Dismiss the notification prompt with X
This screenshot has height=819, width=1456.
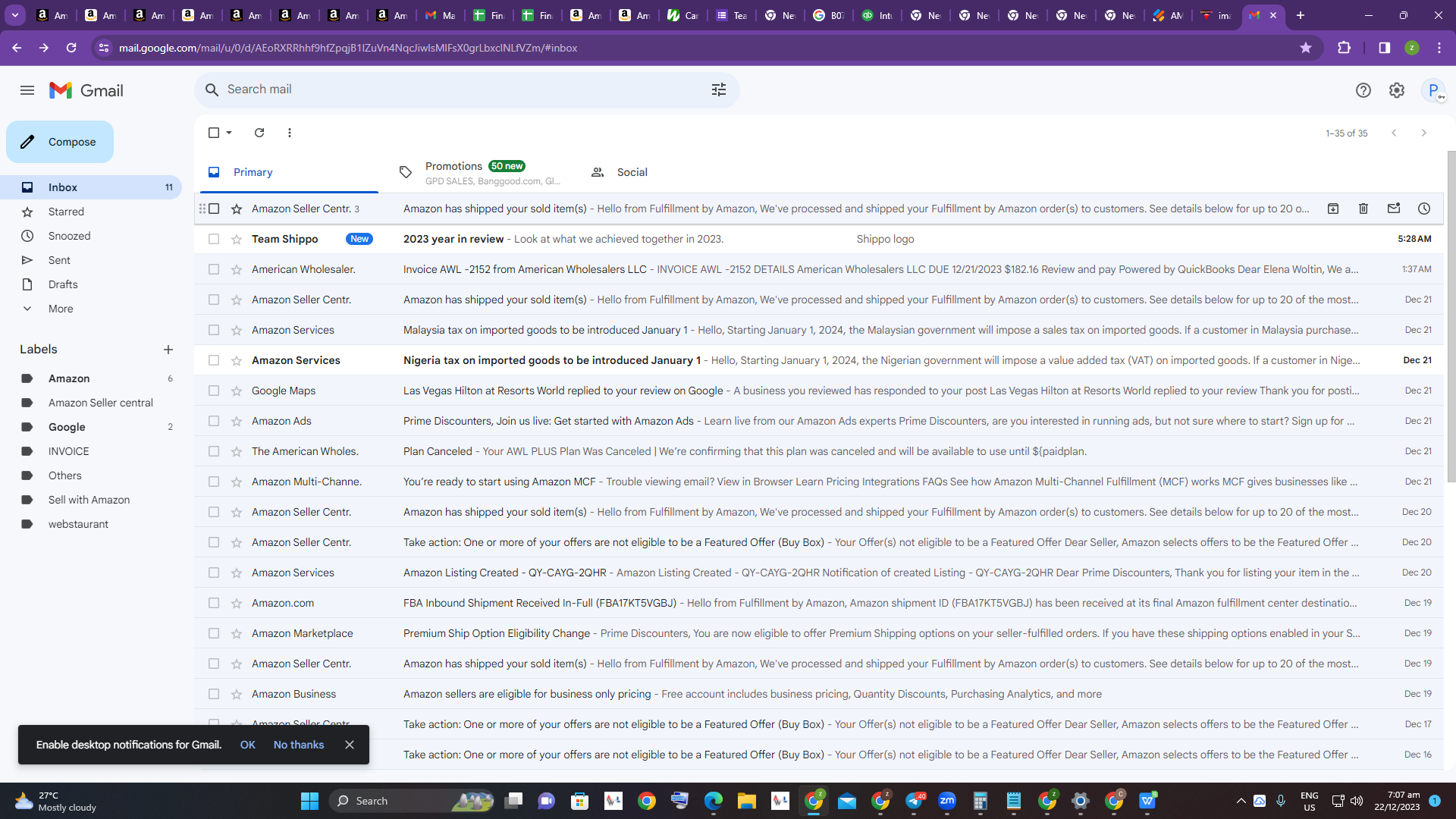pyautogui.click(x=350, y=745)
